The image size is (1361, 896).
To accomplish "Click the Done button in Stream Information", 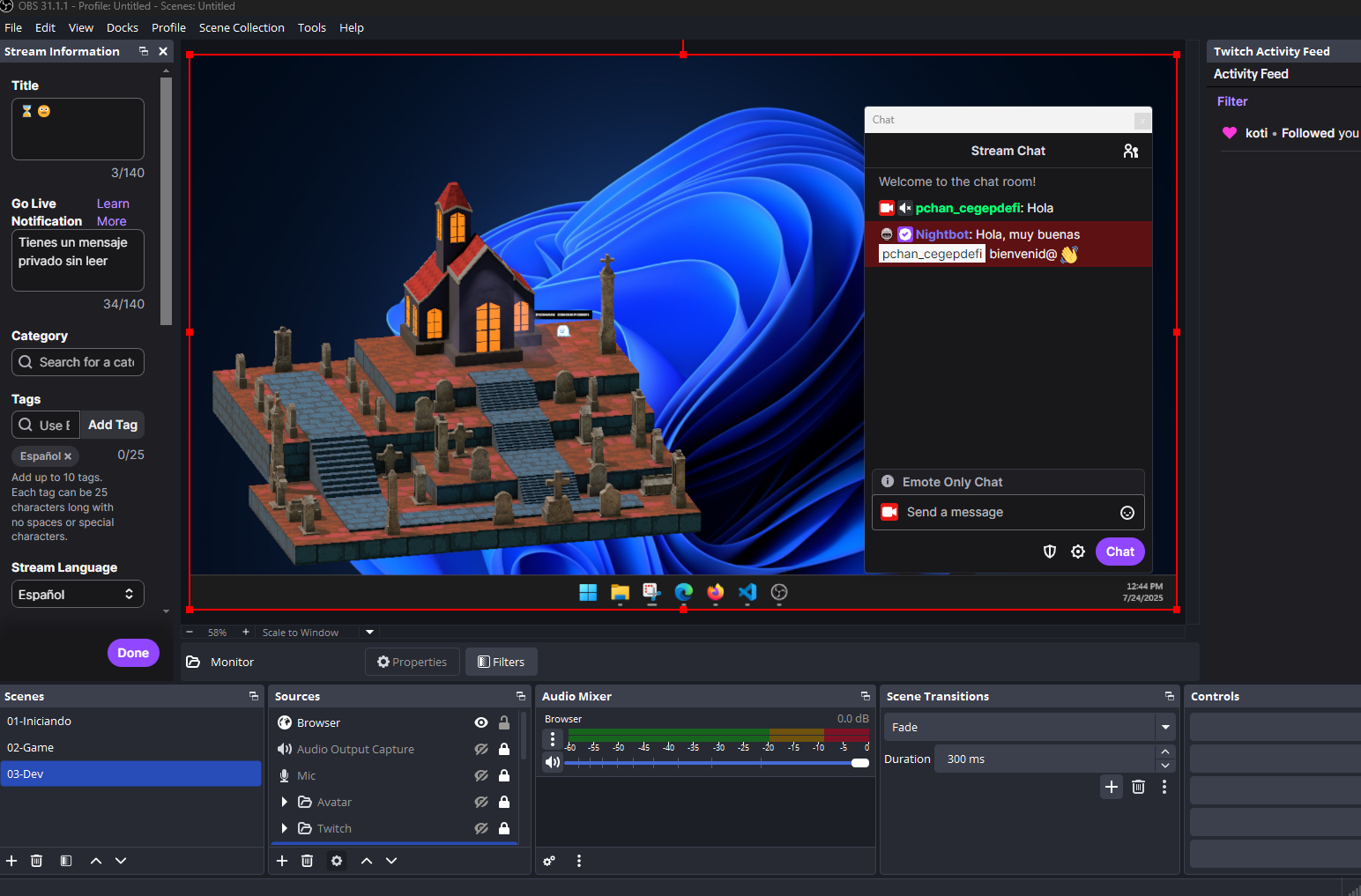I will coord(133,653).
